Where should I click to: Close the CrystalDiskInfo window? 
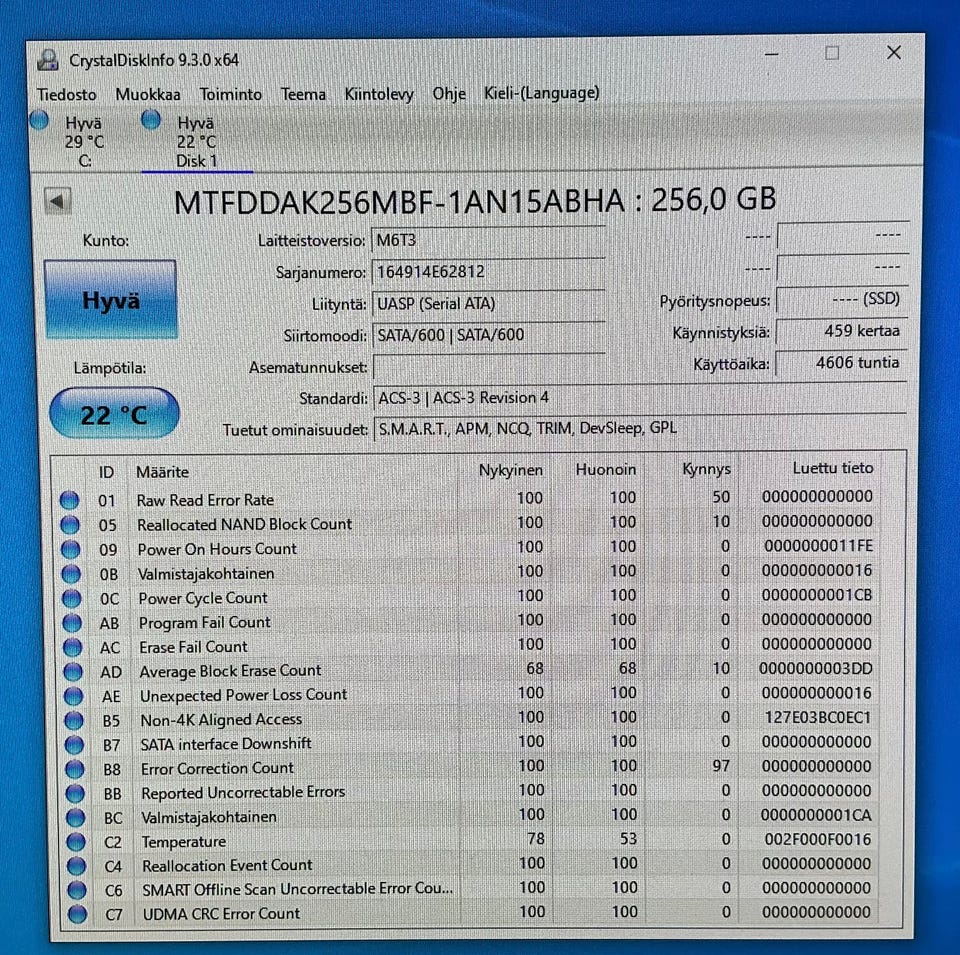click(894, 53)
